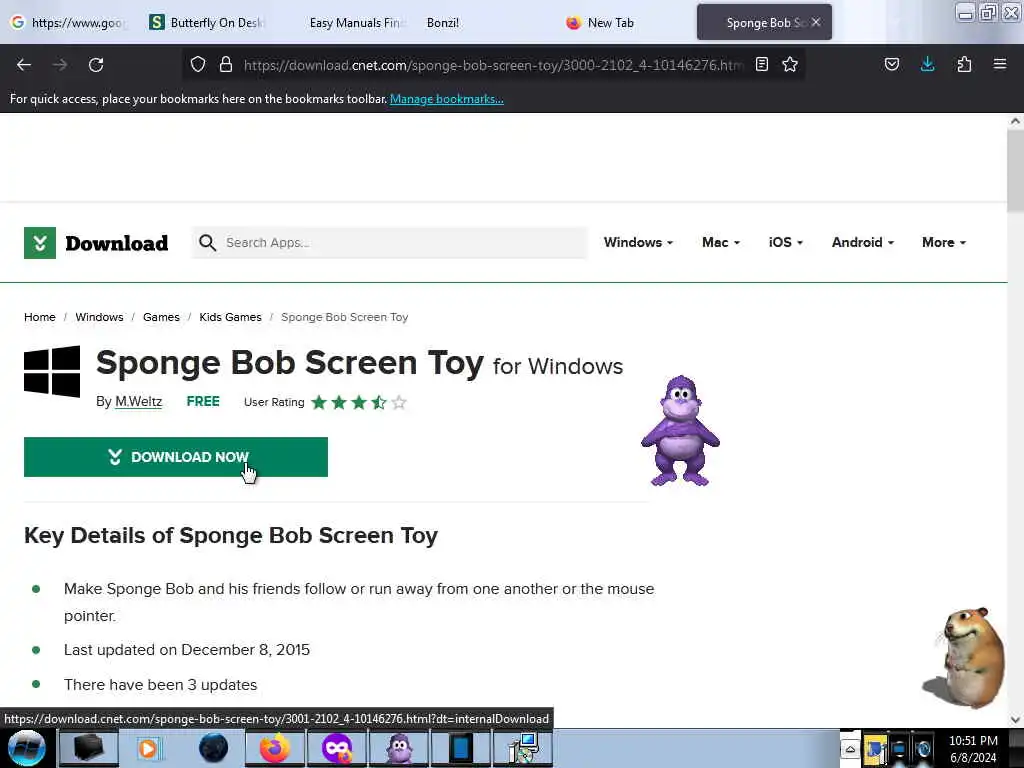This screenshot has height=768, width=1024.
Task: Click the forward navigation arrow
Action: [x=60, y=65]
